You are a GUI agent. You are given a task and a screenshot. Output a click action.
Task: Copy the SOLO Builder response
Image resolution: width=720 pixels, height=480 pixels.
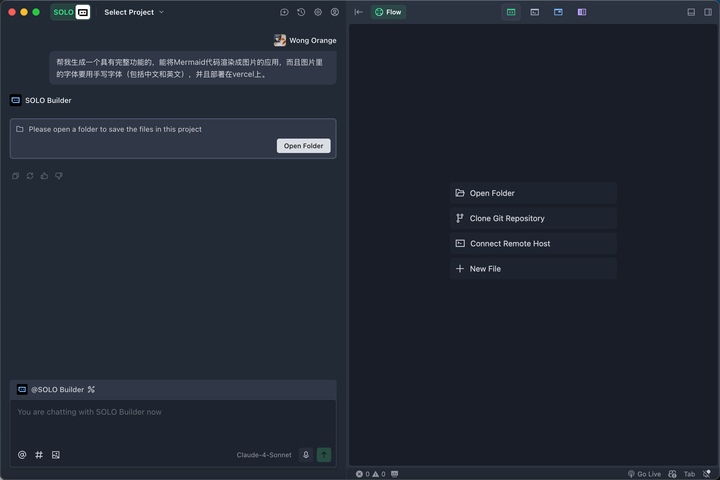tap(16, 176)
